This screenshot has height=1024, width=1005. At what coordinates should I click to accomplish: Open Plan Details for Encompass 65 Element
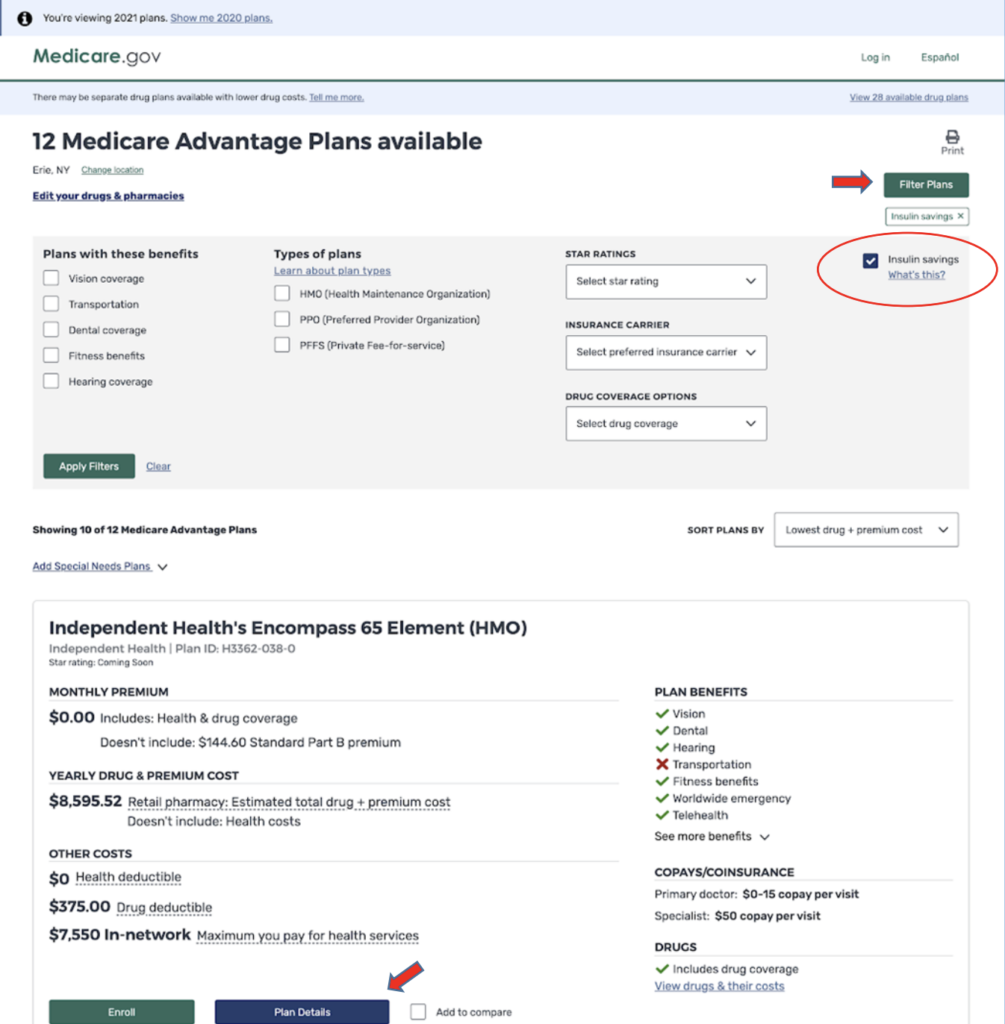click(302, 1012)
